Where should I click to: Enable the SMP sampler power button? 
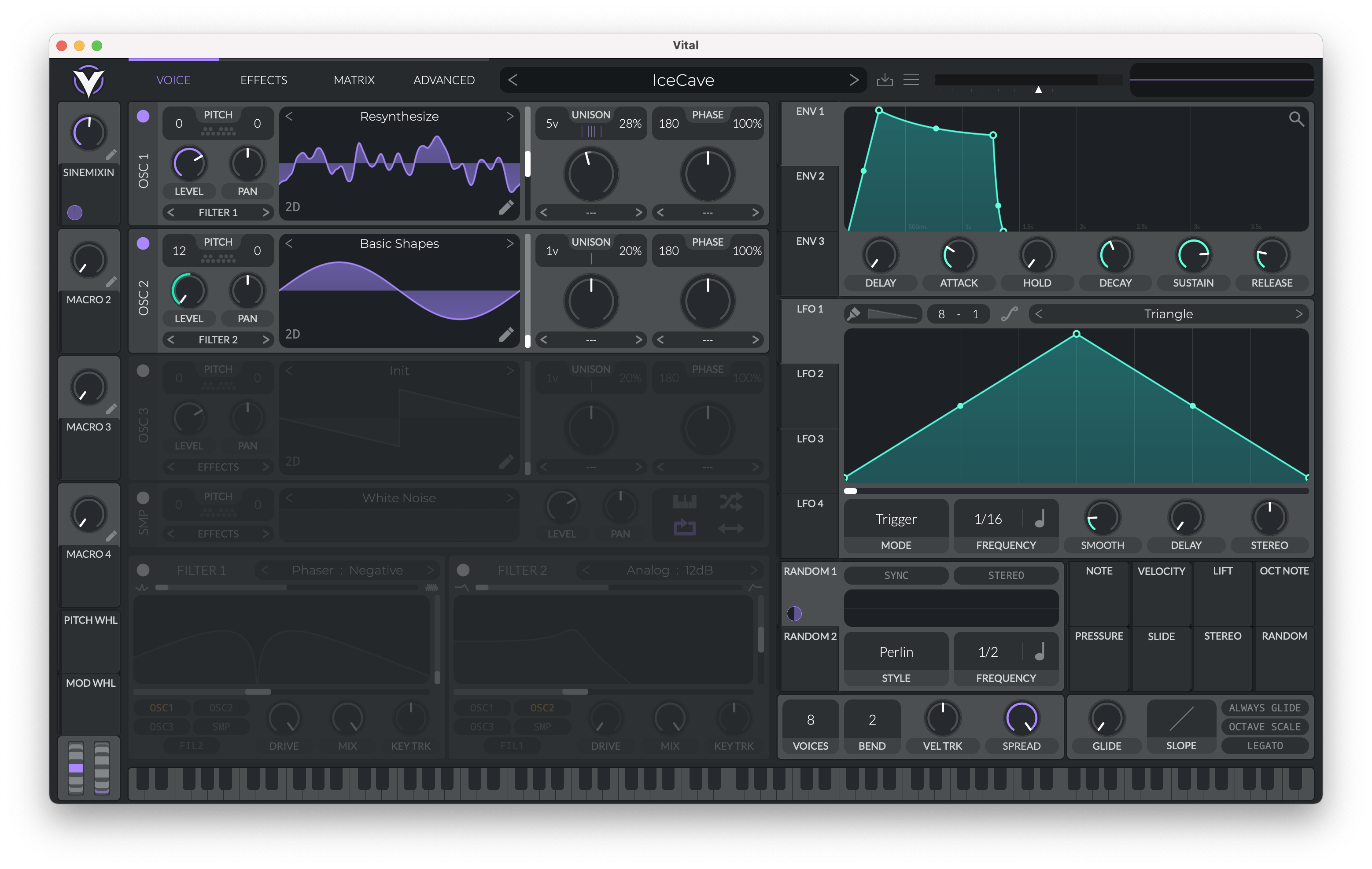(x=143, y=497)
